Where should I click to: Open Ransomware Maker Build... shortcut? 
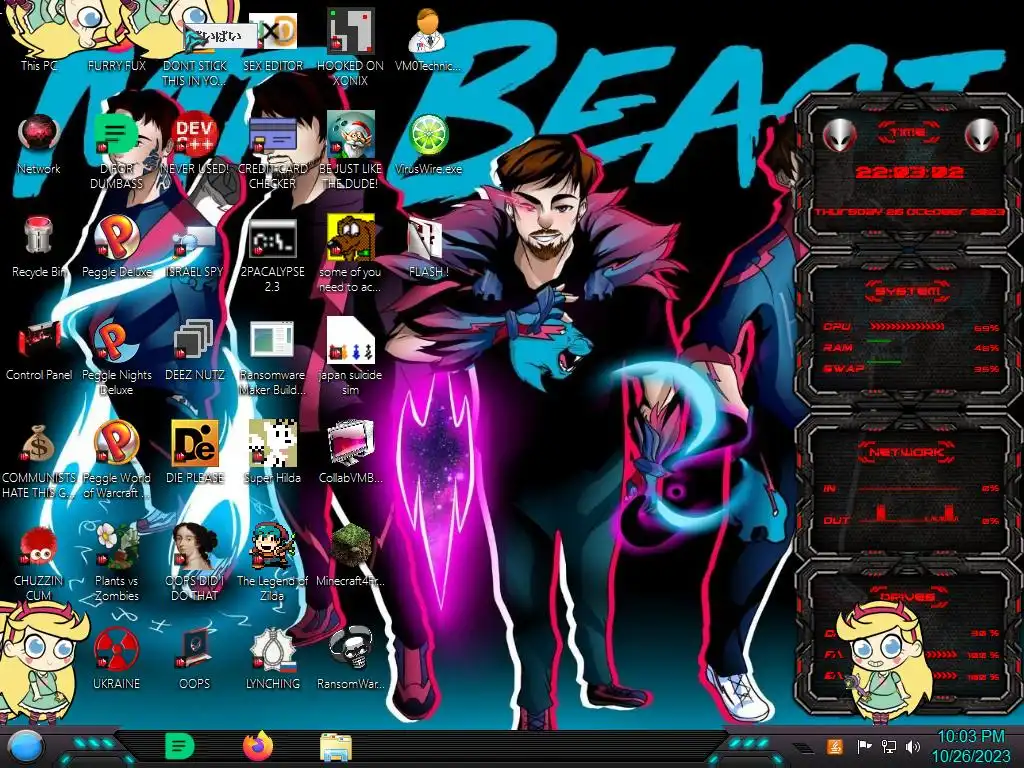[272, 358]
